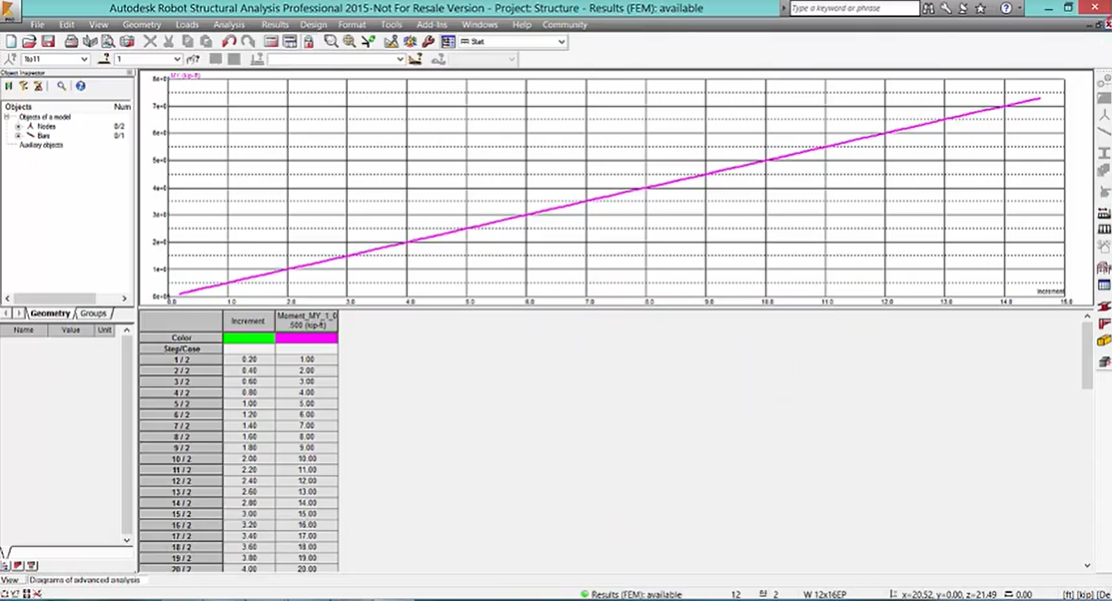The width and height of the screenshot is (1112, 601).
Task: Open the Help icon in Object Inspector
Action: (x=81, y=87)
